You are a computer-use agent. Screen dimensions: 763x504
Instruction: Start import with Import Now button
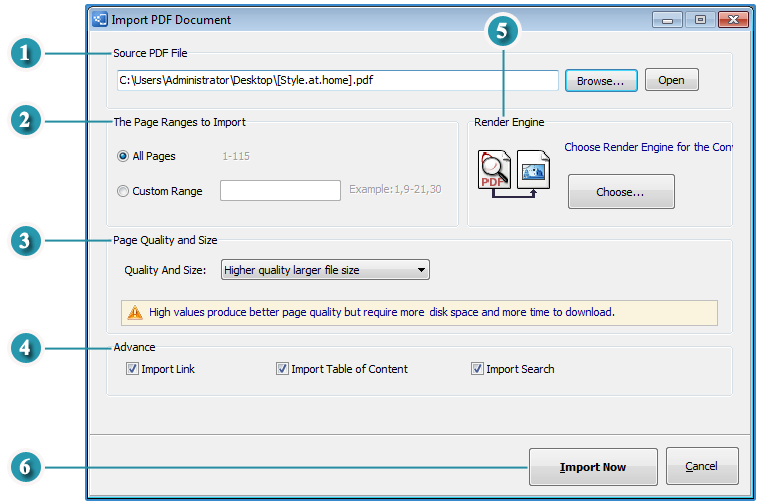(x=593, y=467)
